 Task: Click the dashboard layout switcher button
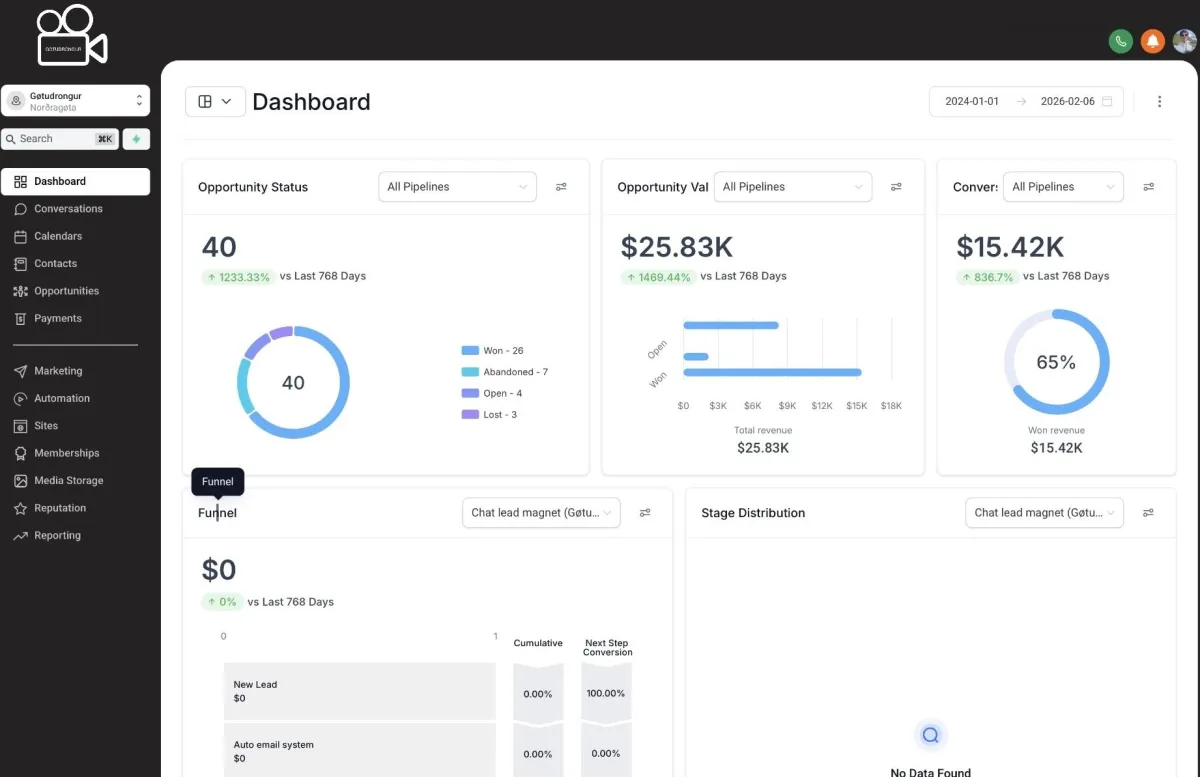coord(215,101)
